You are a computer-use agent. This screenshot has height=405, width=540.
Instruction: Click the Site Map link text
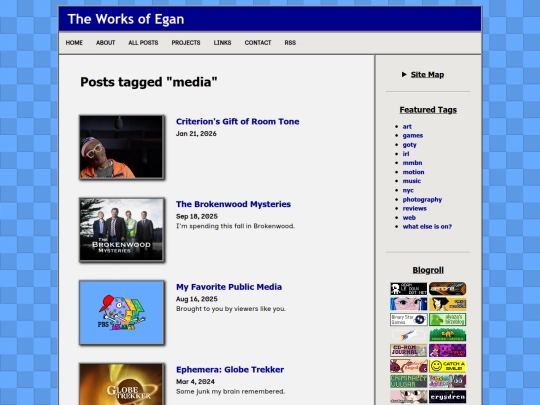(427, 74)
